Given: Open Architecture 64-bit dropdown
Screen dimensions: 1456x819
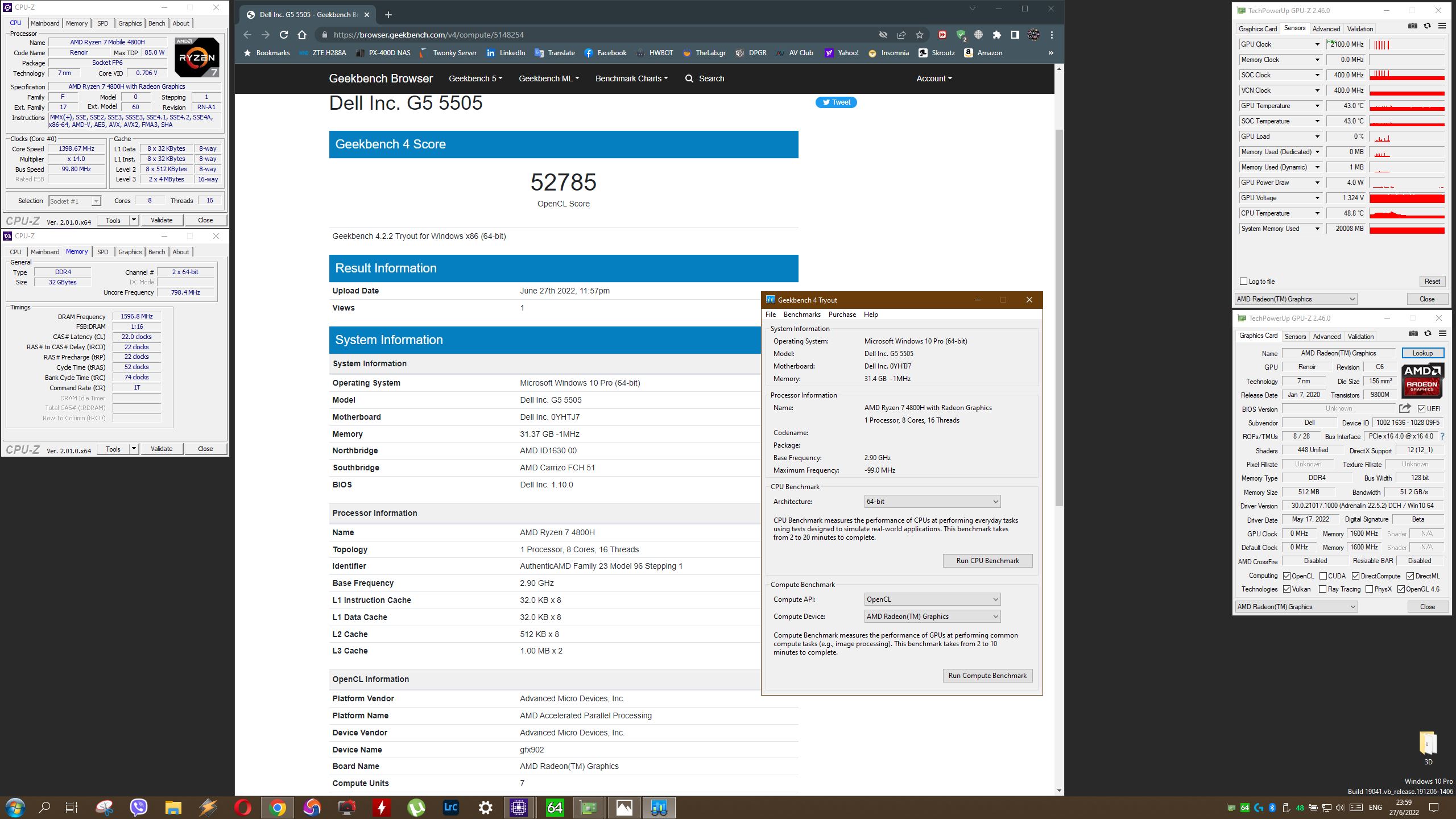Looking at the screenshot, I should pos(932,502).
